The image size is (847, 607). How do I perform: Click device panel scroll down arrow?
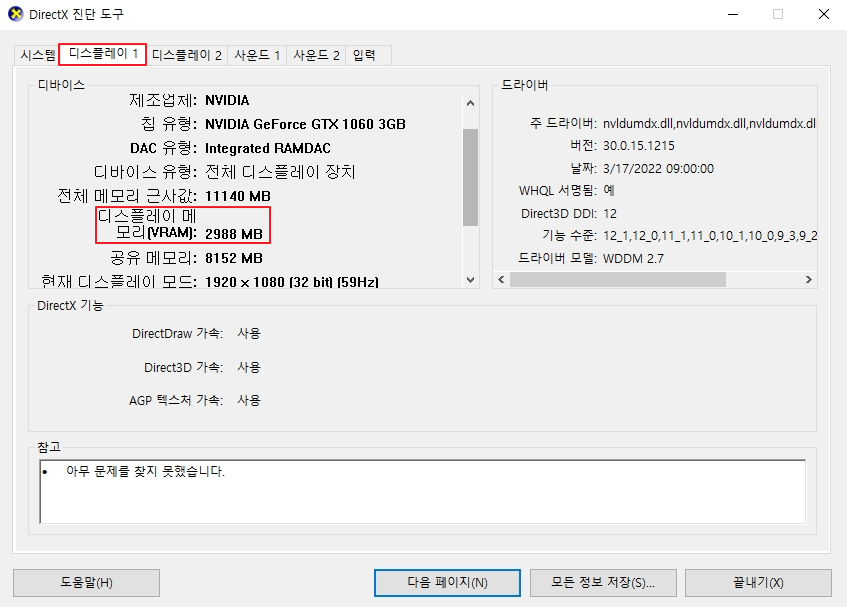pyautogui.click(x=470, y=280)
